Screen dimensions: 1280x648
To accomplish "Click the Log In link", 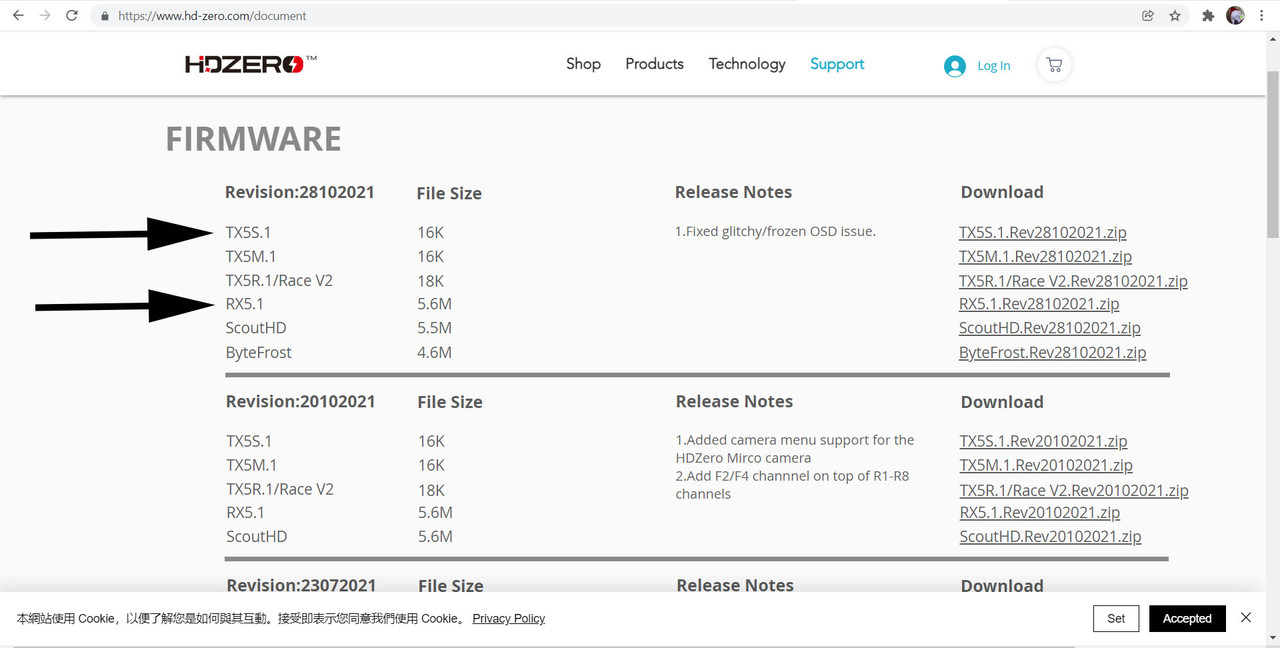I will coord(993,66).
